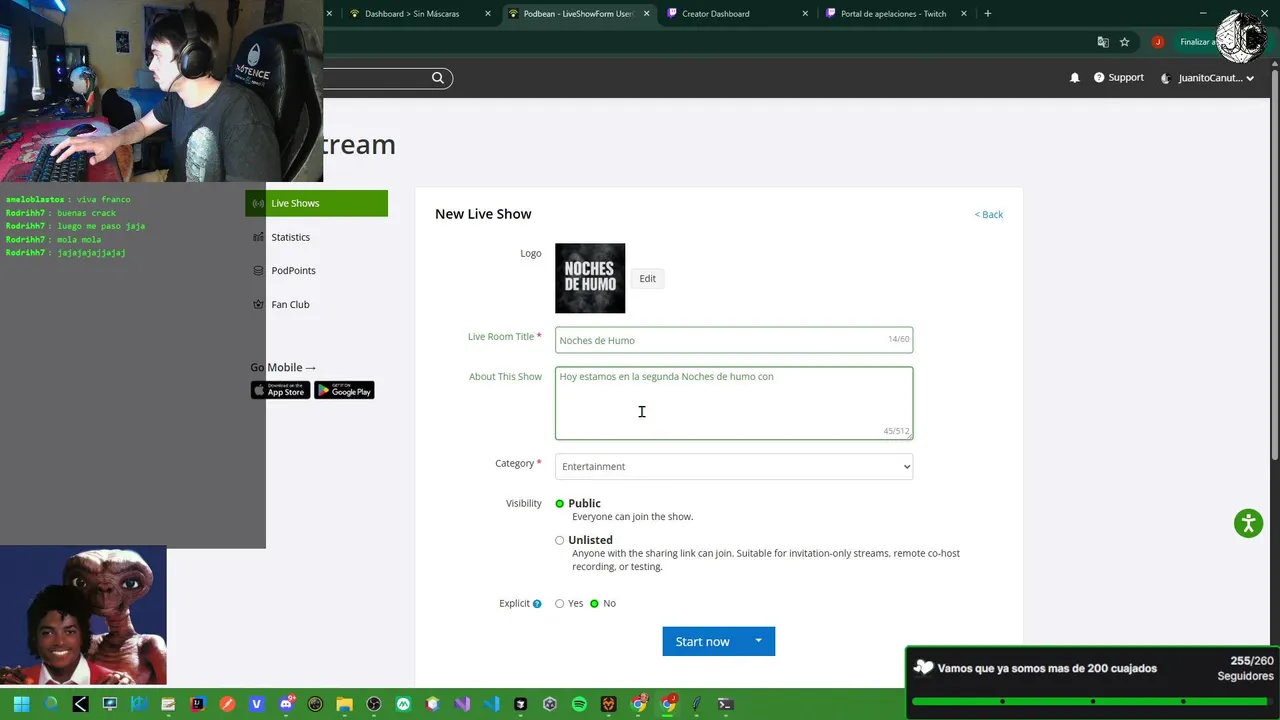This screenshot has width=1280, height=720.
Task: Bookmark this page with the star icon
Action: pyautogui.click(x=1125, y=42)
